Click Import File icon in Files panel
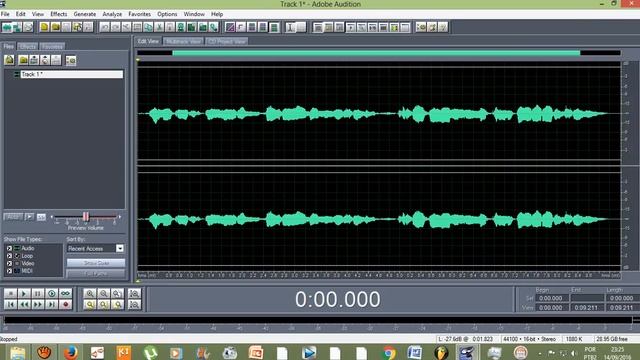This screenshot has width=640, height=360. point(9,60)
